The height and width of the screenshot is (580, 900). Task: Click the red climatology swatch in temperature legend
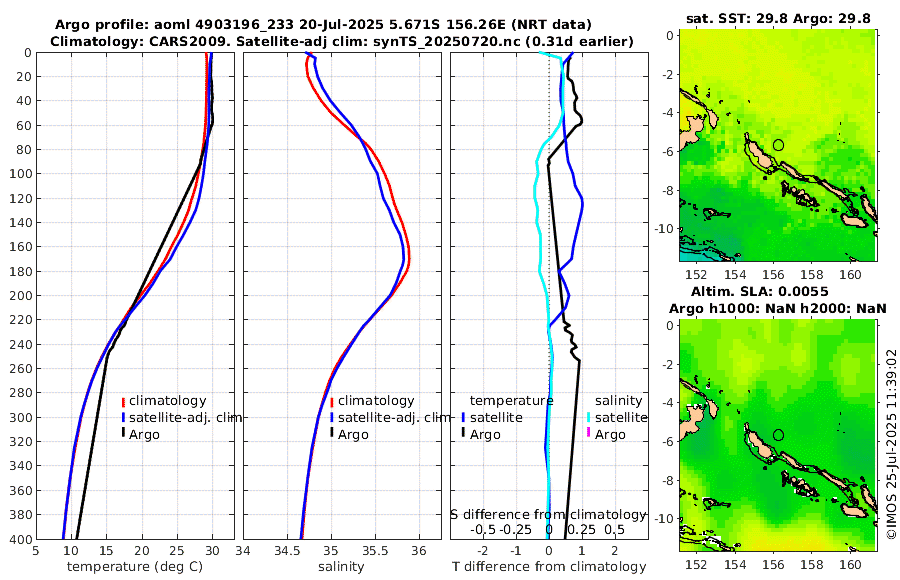(x=123, y=401)
